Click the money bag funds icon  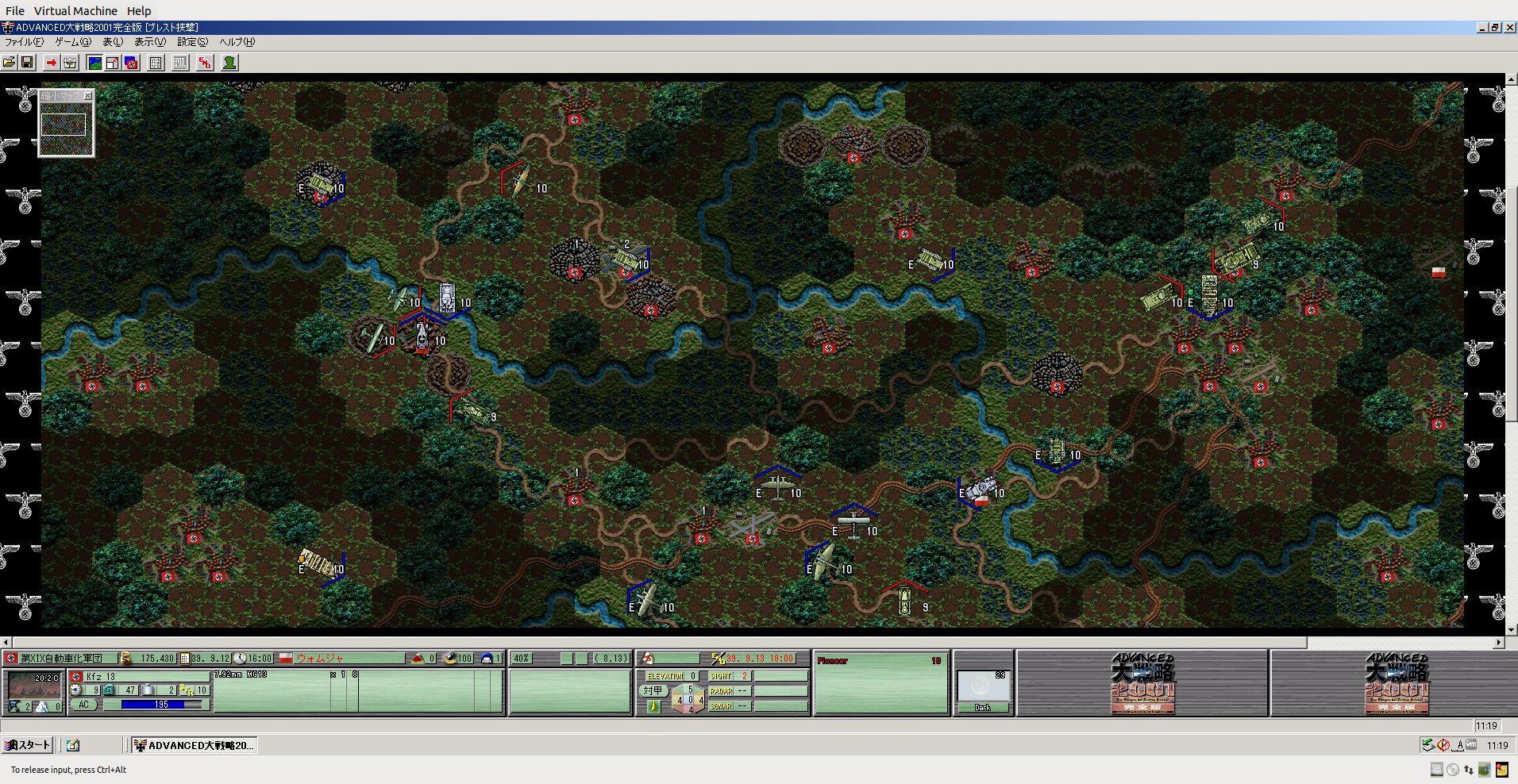click(x=125, y=658)
